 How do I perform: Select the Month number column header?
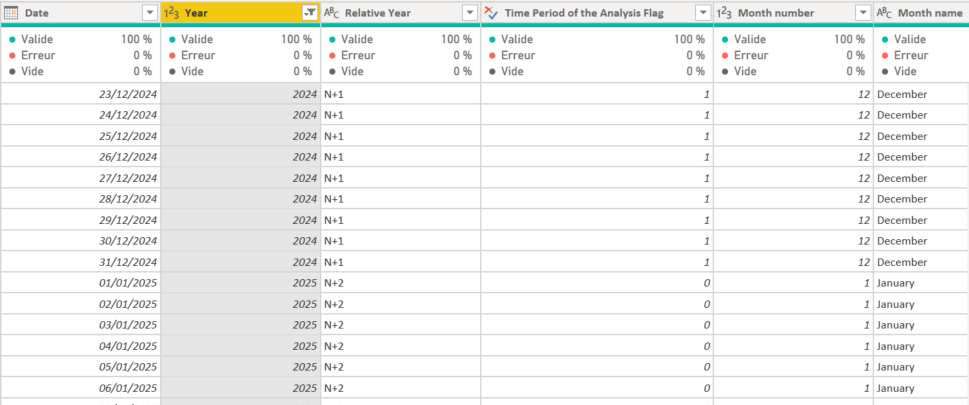pos(793,12)
